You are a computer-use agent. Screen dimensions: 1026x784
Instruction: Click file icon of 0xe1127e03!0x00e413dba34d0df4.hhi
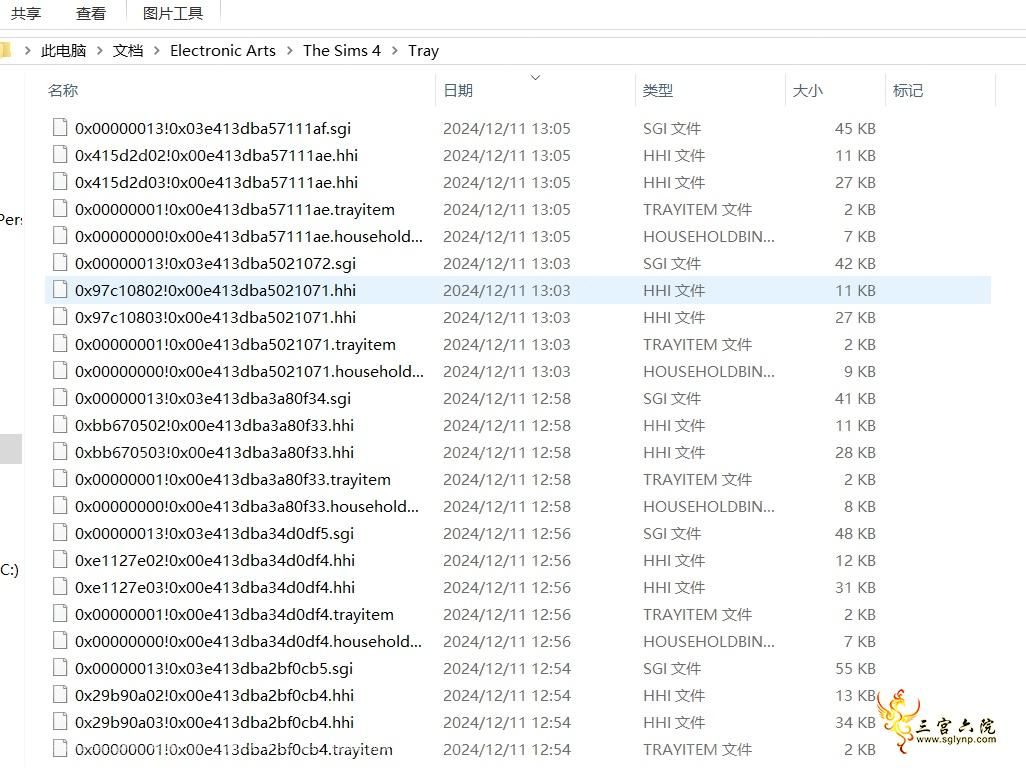(60, 587)
